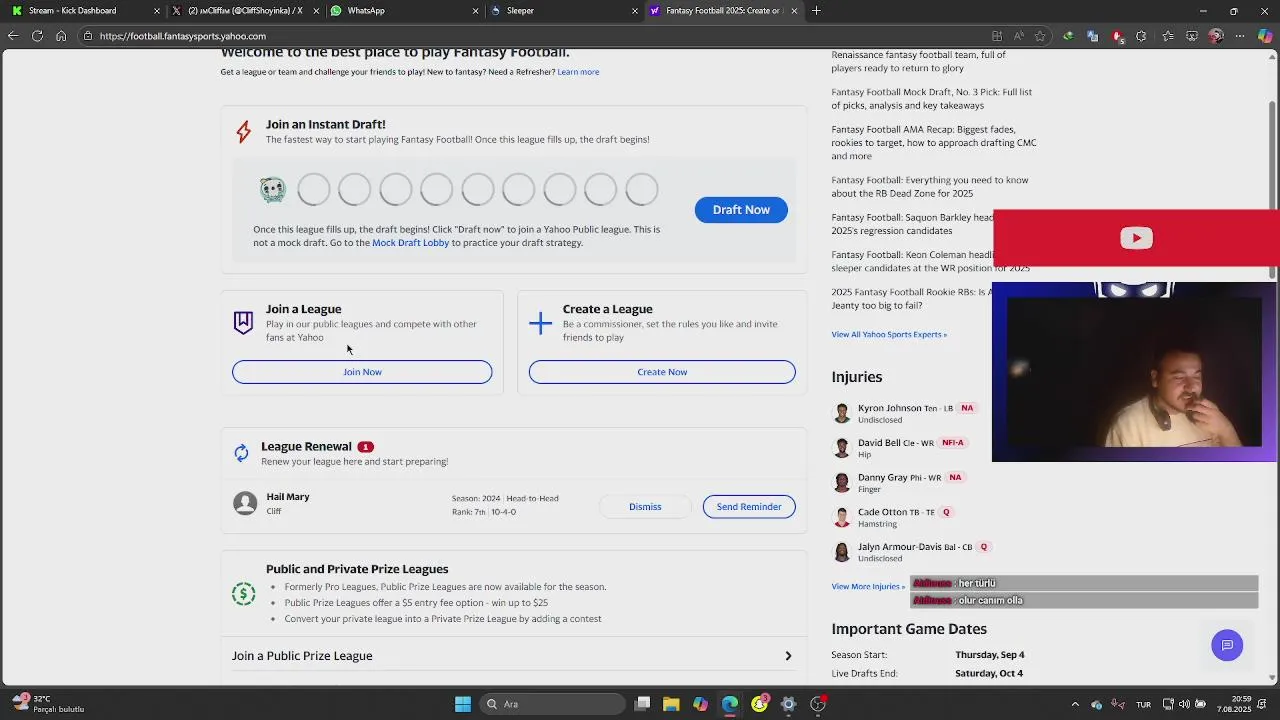Open a new browser tab

pyautogui.click(x=816, y=11)
